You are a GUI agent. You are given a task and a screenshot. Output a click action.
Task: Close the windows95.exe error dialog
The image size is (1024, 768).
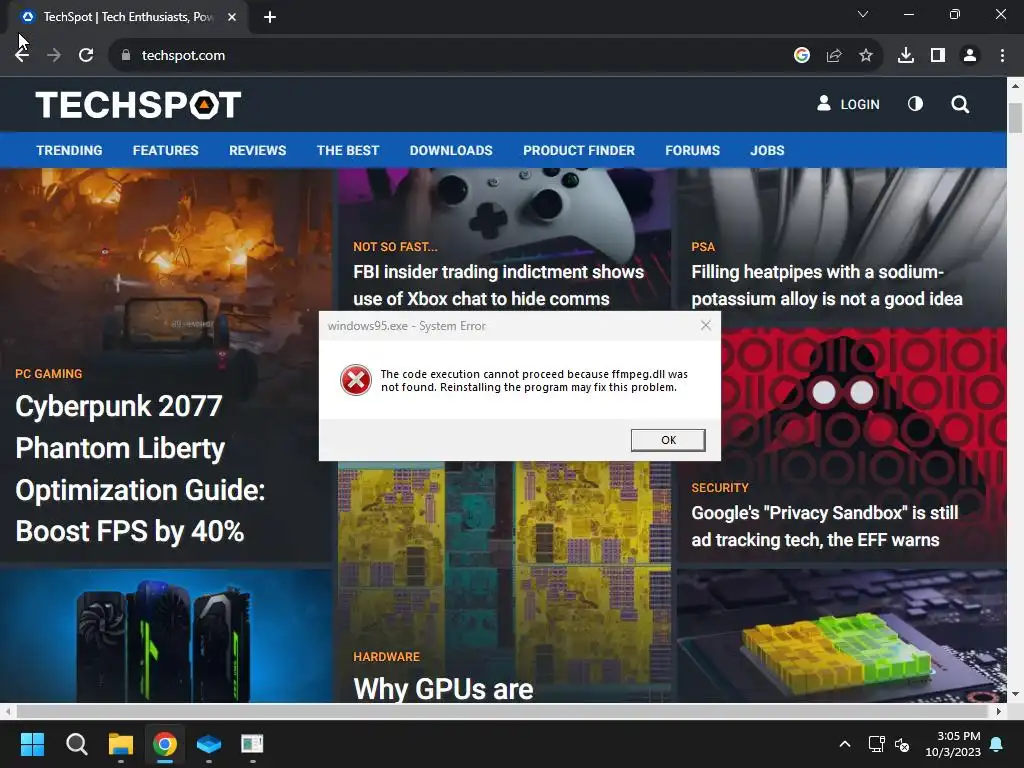point(706,325)
